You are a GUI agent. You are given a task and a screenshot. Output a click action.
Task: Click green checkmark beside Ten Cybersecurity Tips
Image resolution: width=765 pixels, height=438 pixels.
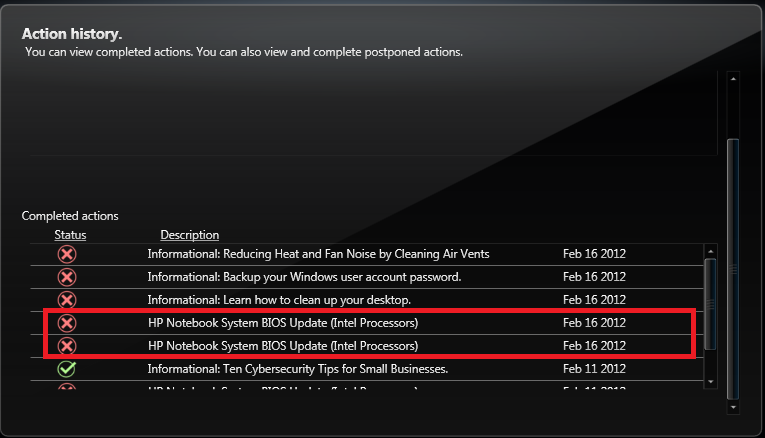[x=67, y=369]
